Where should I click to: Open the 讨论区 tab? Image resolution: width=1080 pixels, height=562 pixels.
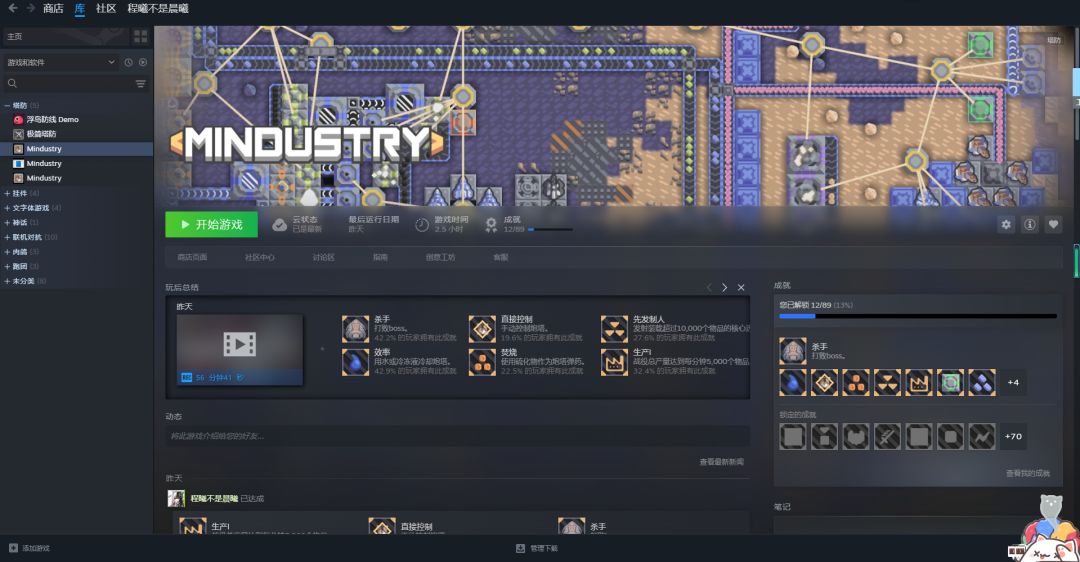click(x=323, y=257)
